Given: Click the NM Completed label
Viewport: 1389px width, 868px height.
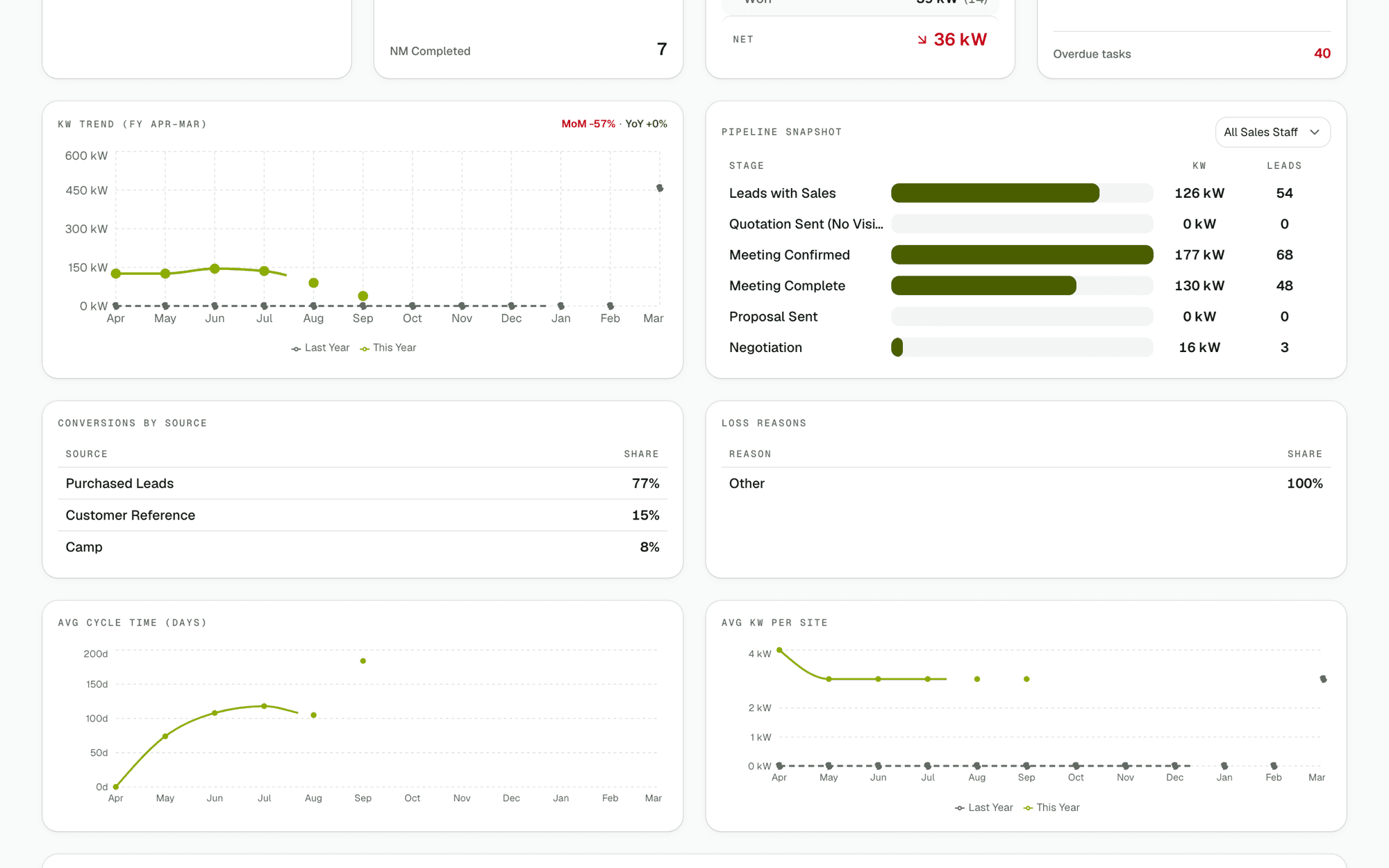Looking at the screenshot, I should (x=430, y=51).
